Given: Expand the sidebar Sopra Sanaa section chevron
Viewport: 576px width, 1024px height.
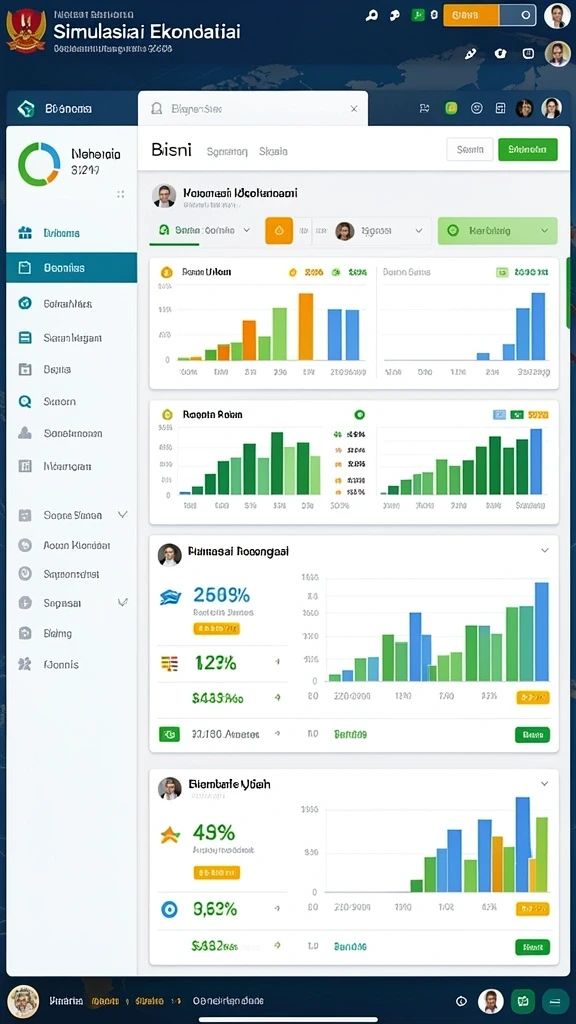Looking at the screenshot, I should pos(122,515).
